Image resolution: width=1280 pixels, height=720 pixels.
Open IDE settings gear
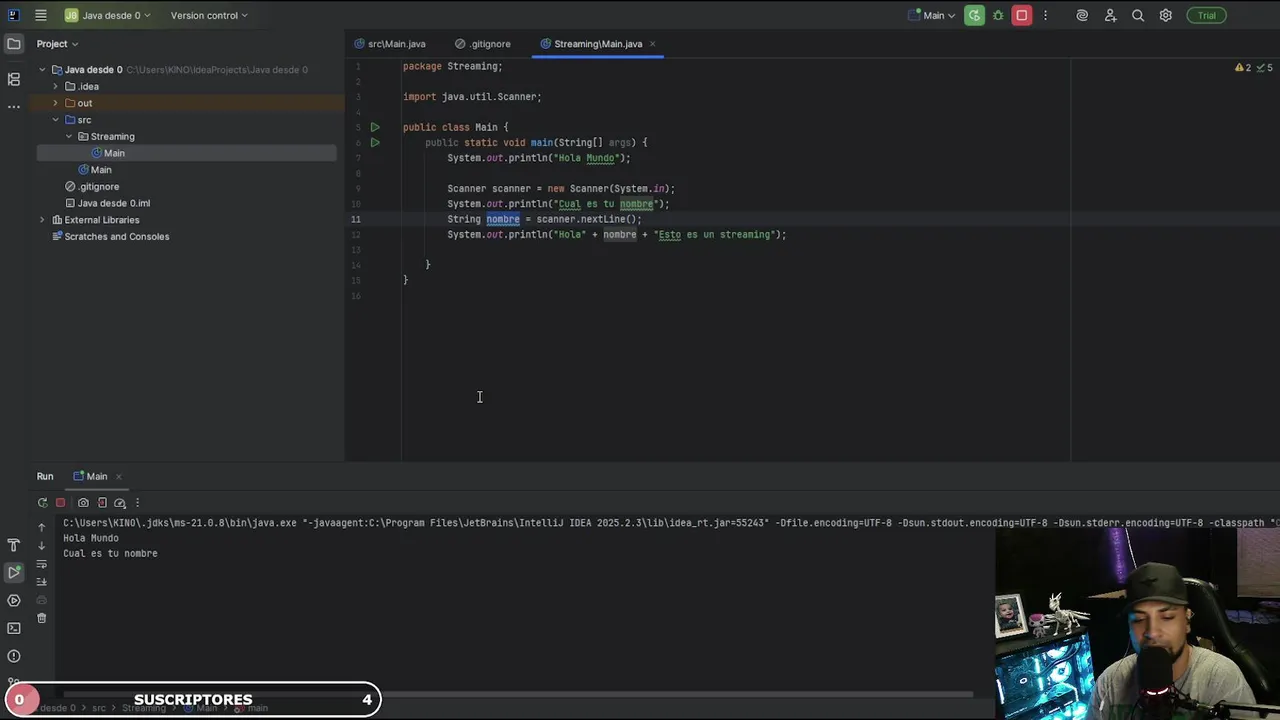(1166, 15)
